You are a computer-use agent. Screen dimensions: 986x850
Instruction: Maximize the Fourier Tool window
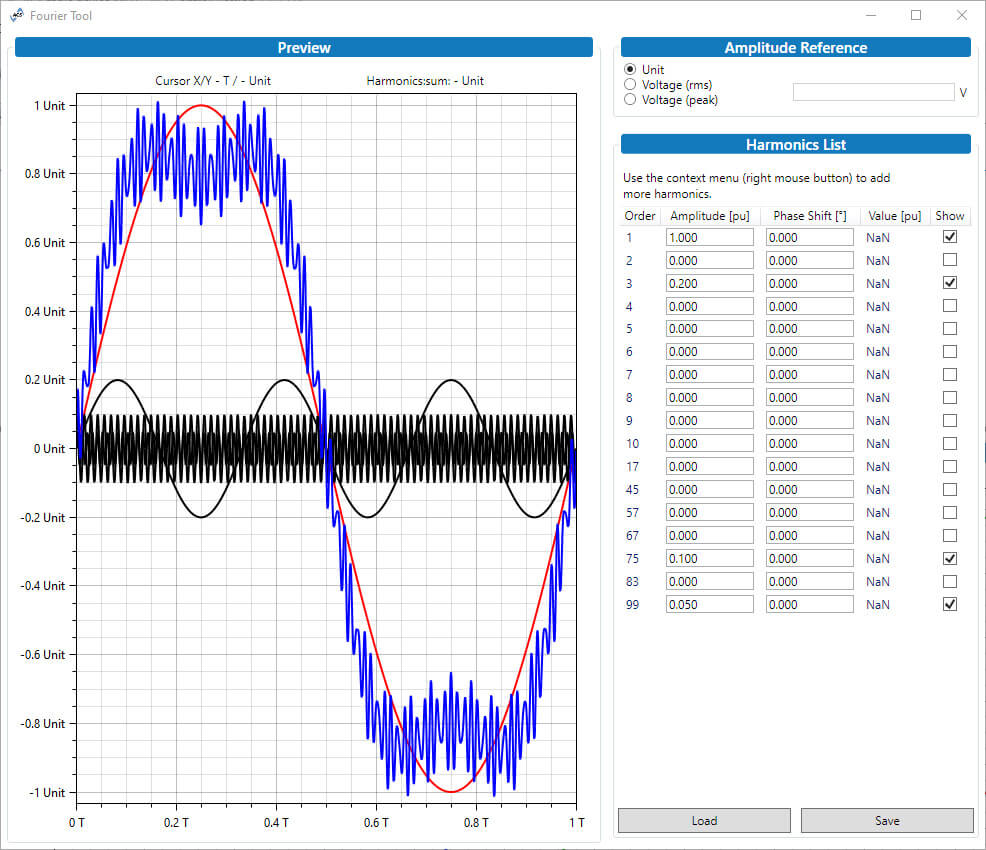[x=916, y=15]
